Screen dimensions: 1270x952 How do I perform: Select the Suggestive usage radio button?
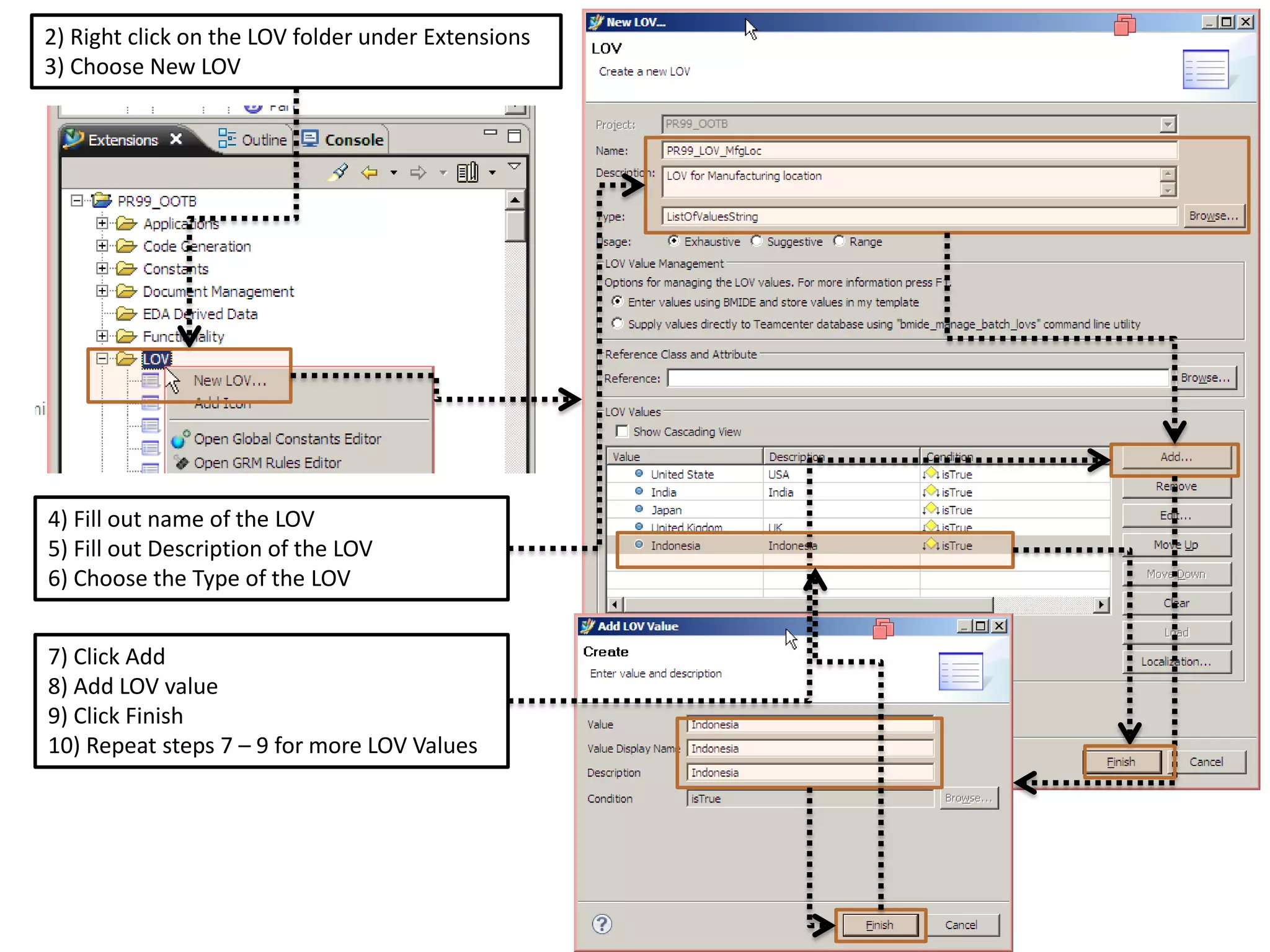pyautogui.click(x=757, y=241)
